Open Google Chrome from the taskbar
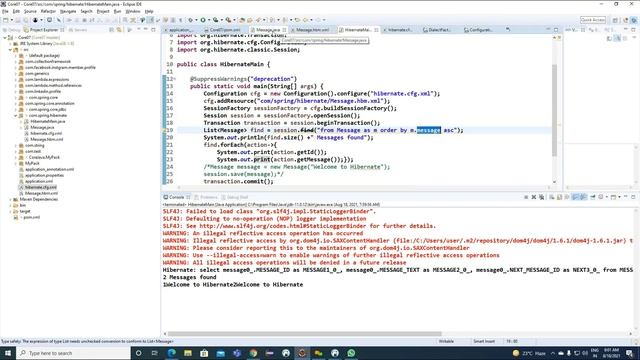640x360 pixels. (x=253, y=353)
